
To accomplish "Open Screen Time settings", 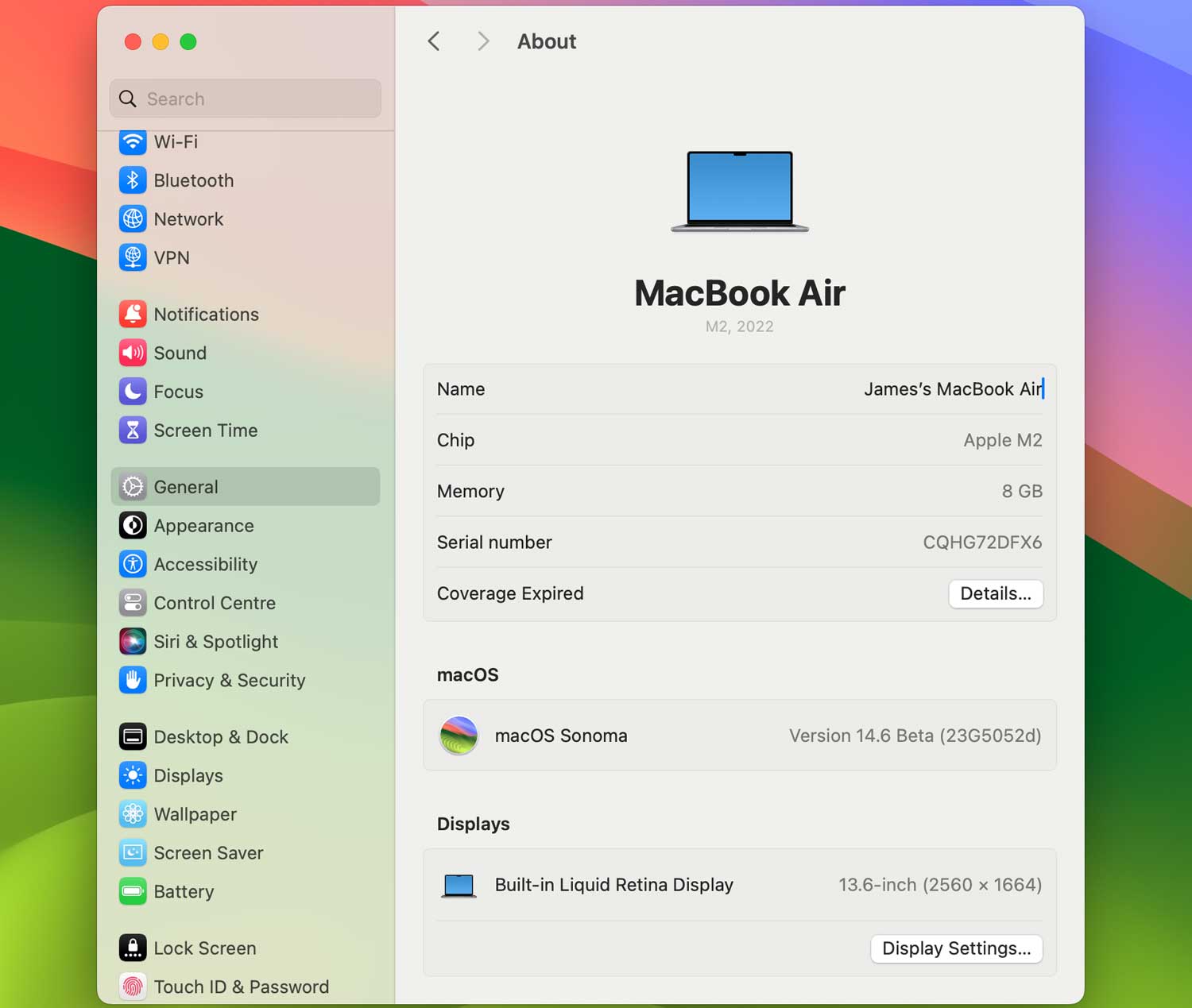I will pos(206,431).
